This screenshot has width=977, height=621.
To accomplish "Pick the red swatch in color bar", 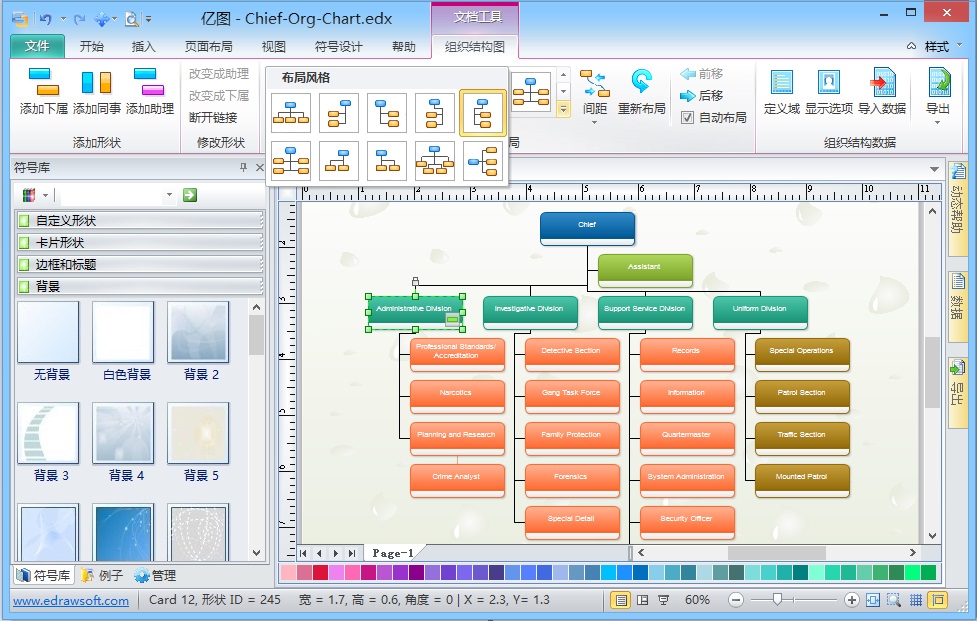I will pos(320,573).
